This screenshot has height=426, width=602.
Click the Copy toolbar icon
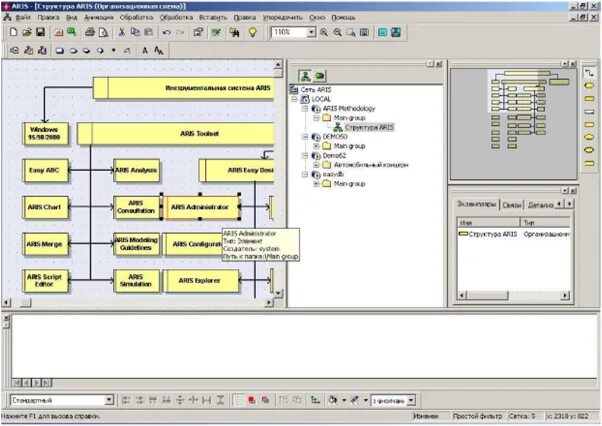coord(135,33)
